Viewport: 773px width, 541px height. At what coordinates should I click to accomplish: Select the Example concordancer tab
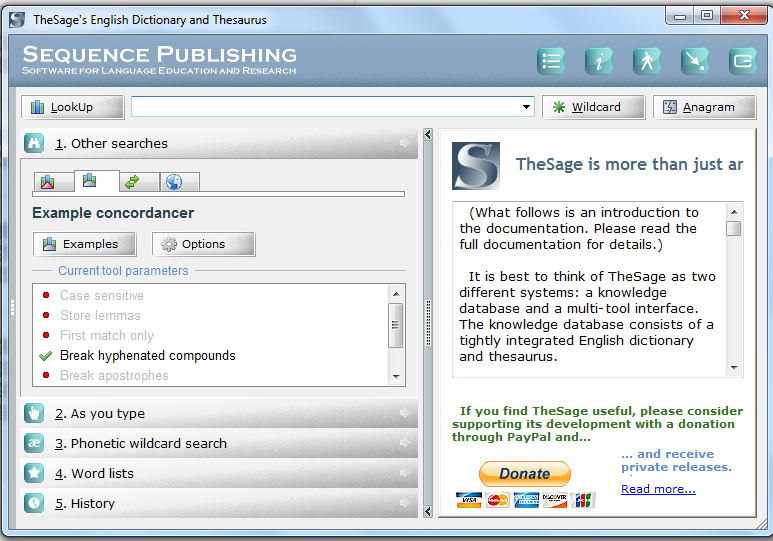[x=96, y=181]
